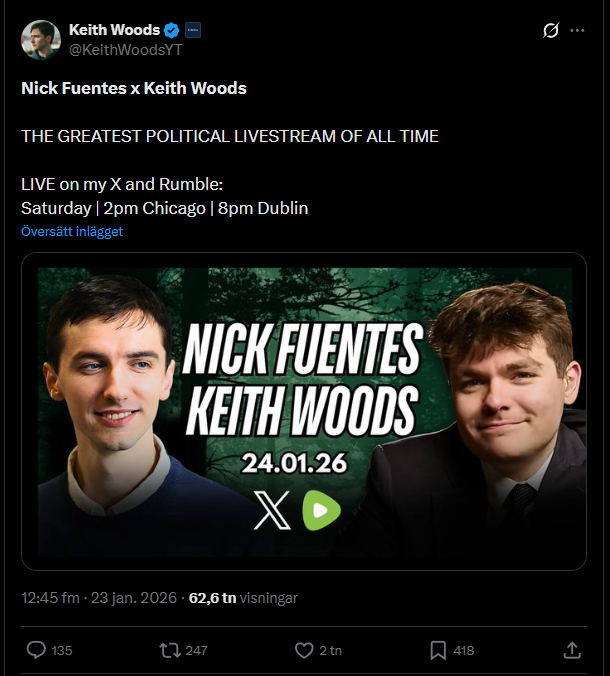Open the repost arrows menu
The image size is (610, 676).
pyautogui.click(x=170, y=650)
